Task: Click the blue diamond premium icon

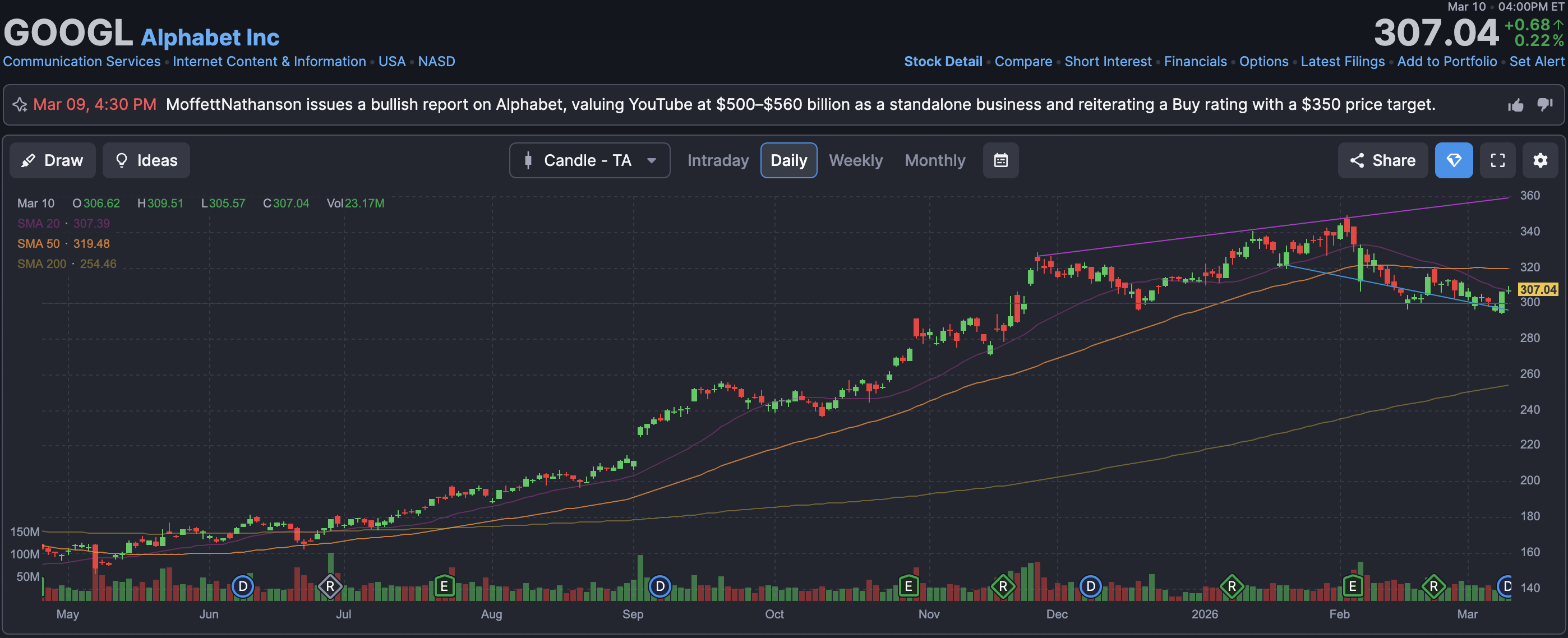Action: tap(1453, 161)
